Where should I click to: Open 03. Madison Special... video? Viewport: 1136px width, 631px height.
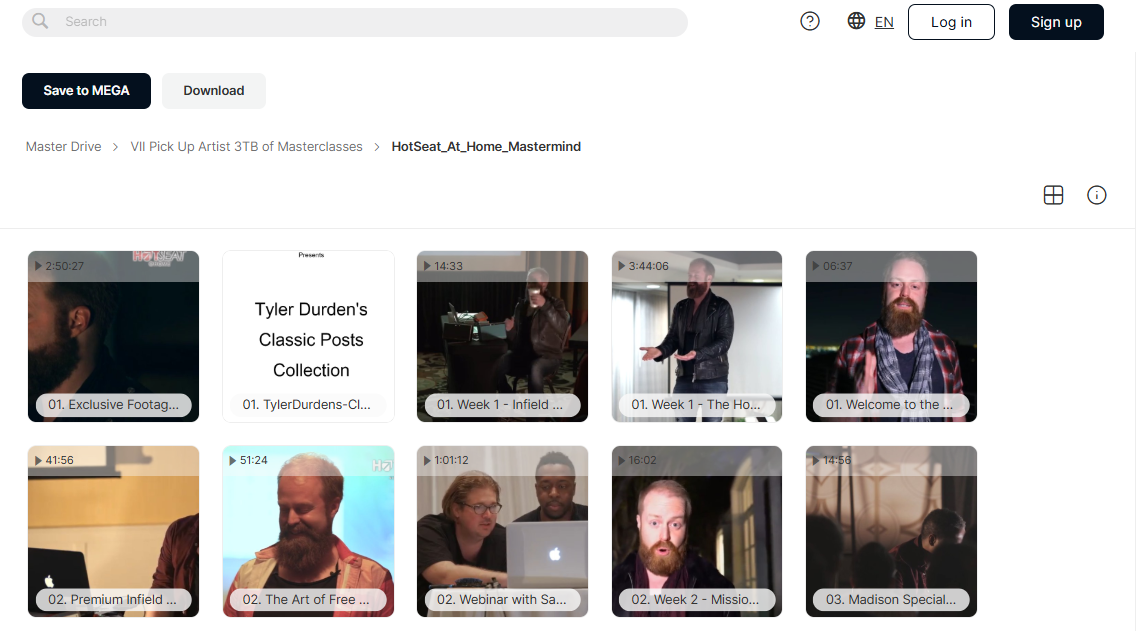[x=892, y=531]
